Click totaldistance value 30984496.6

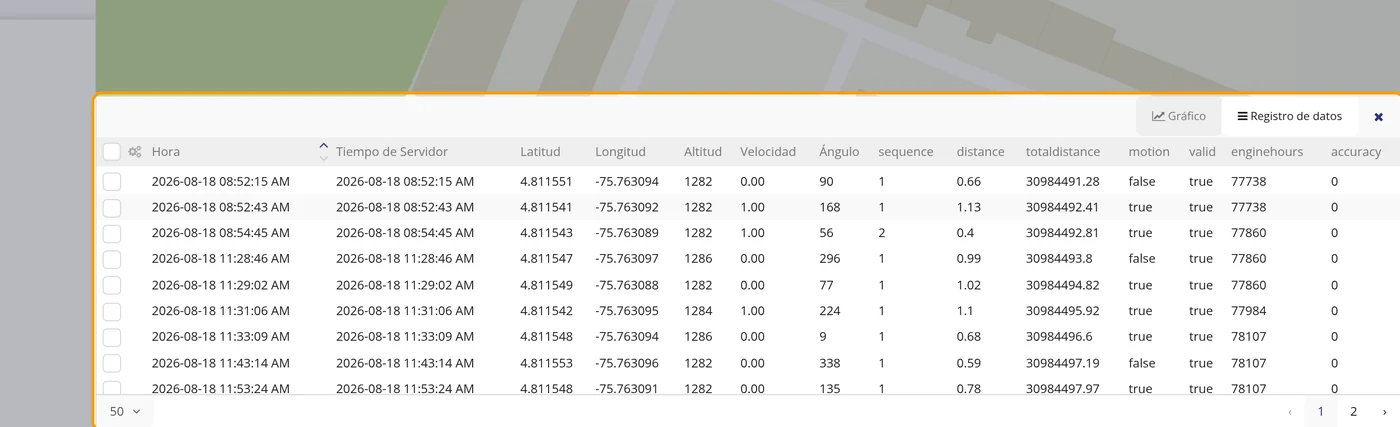click(1059, 337)
